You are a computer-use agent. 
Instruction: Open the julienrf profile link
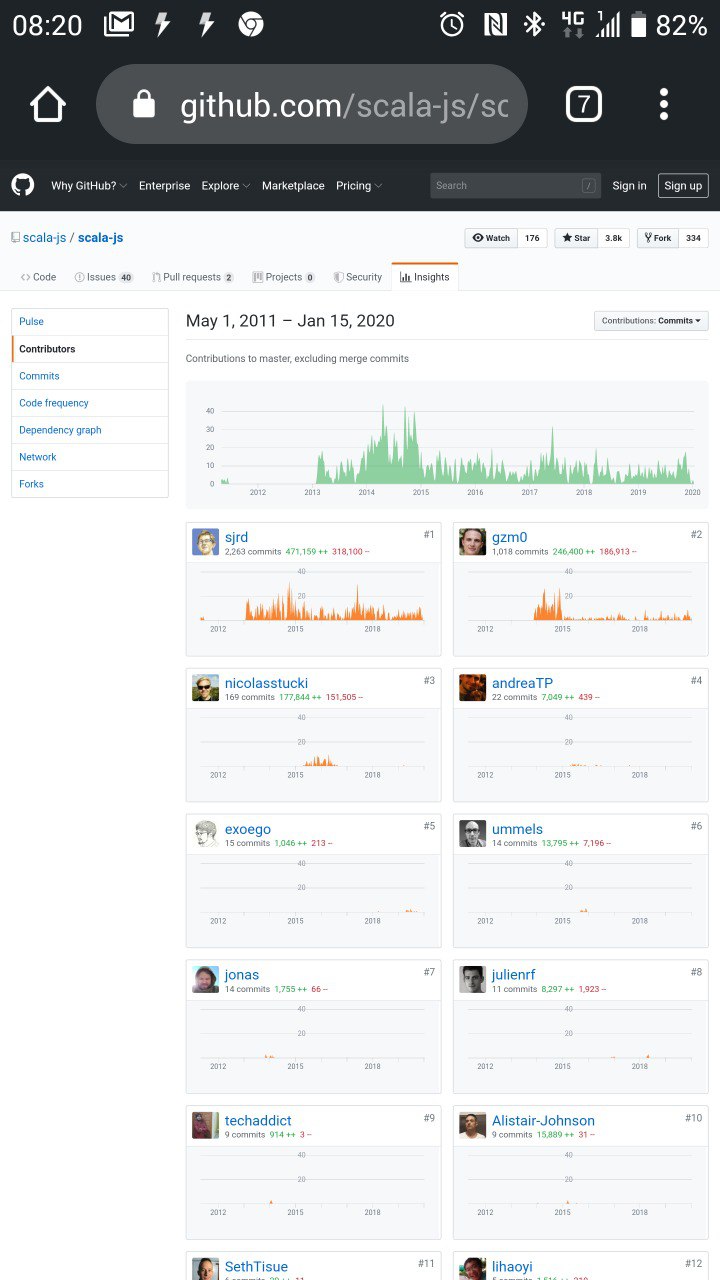tap(514, 975)
